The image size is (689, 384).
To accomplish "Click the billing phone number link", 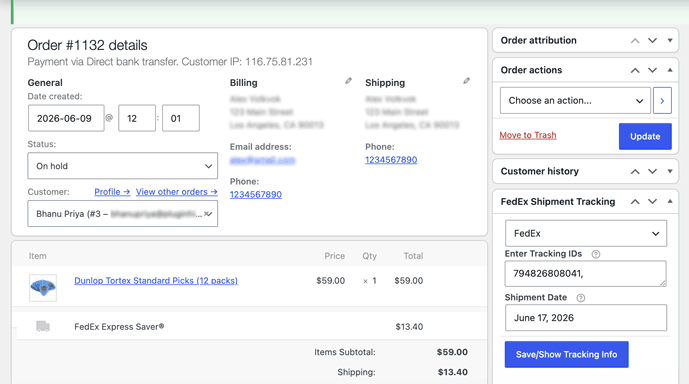I will [256, 194].
